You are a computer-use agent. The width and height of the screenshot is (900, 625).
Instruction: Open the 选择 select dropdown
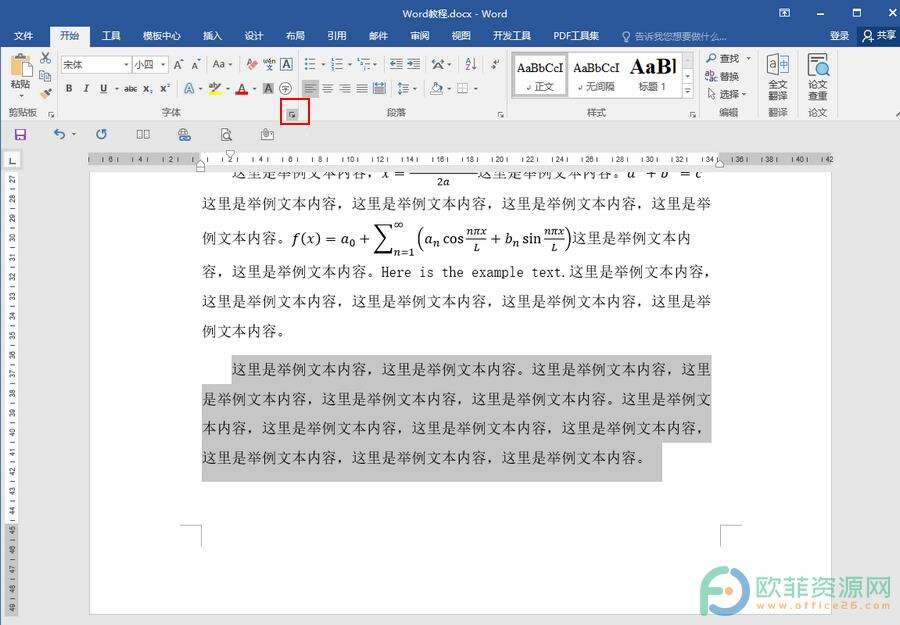(727, 94)
